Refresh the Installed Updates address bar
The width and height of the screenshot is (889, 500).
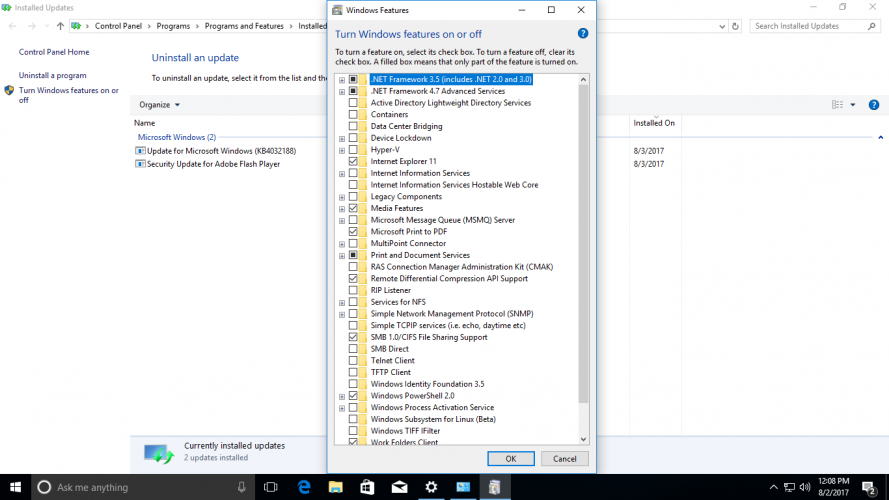(x=735, y=26)
